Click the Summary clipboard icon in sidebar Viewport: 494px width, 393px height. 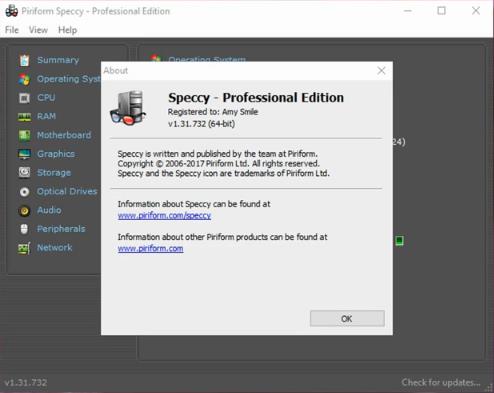tap(24, 60)
